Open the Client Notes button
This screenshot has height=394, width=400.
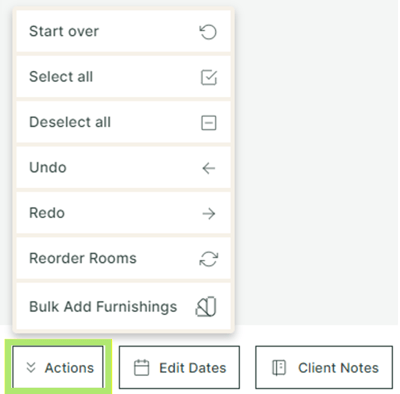click(x=324, y=367)
